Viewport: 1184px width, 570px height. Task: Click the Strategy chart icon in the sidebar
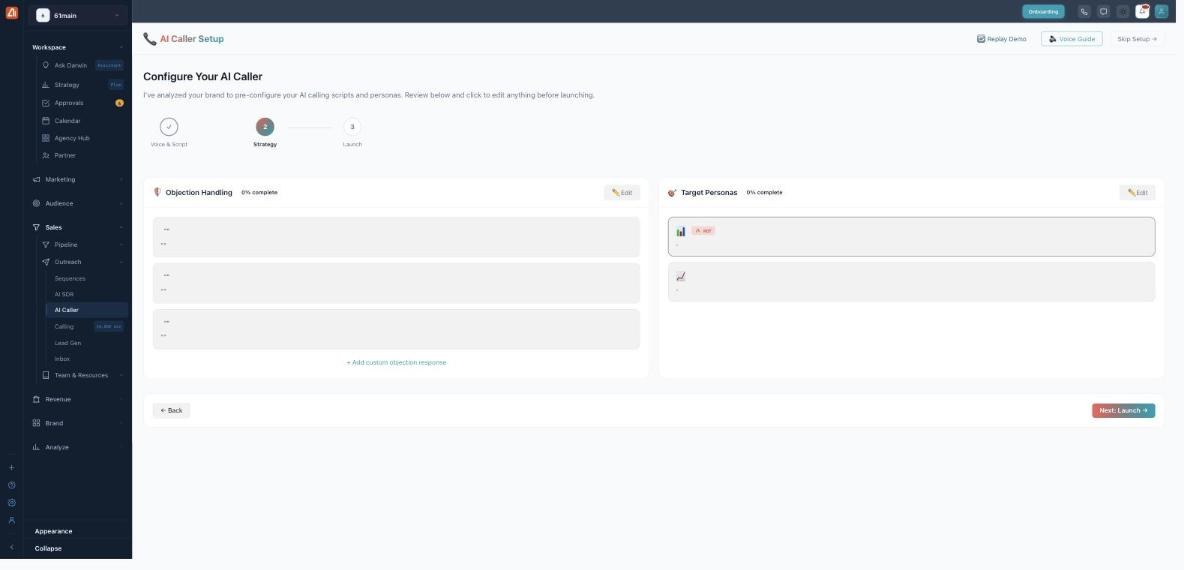pyautogui.click(x=46, y=85)
